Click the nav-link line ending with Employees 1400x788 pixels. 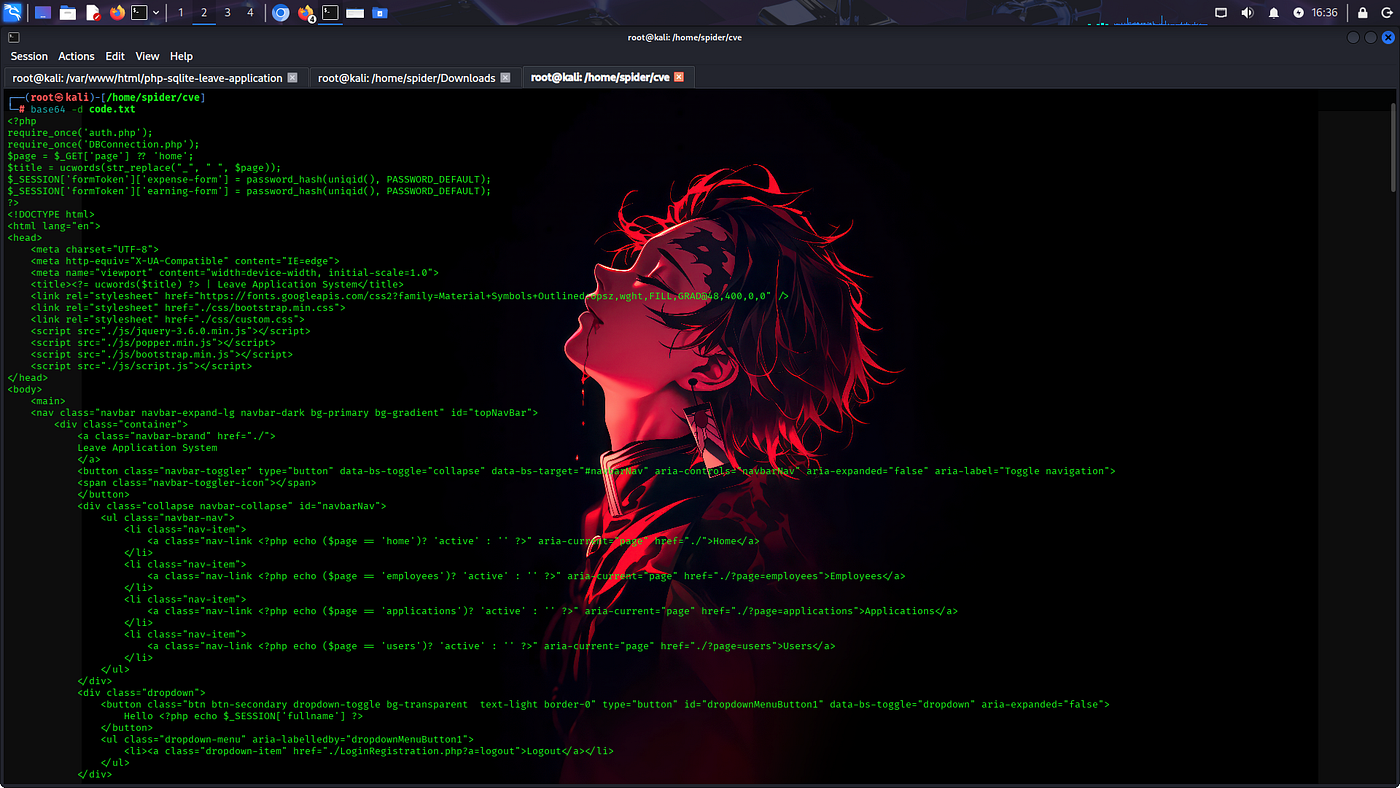tap(527, 576)
